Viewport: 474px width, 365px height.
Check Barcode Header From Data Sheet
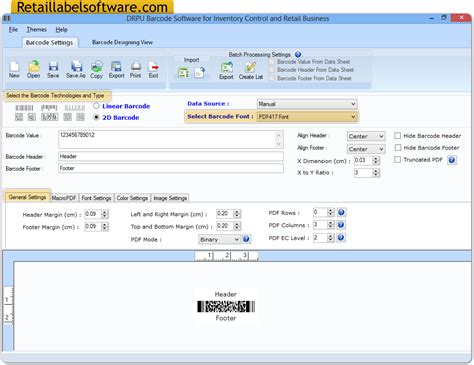point(272,70)
